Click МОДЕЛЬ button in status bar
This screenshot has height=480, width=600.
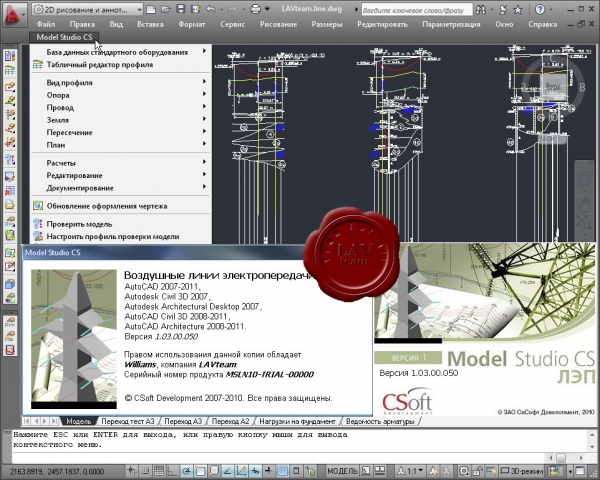pos(342,471)
